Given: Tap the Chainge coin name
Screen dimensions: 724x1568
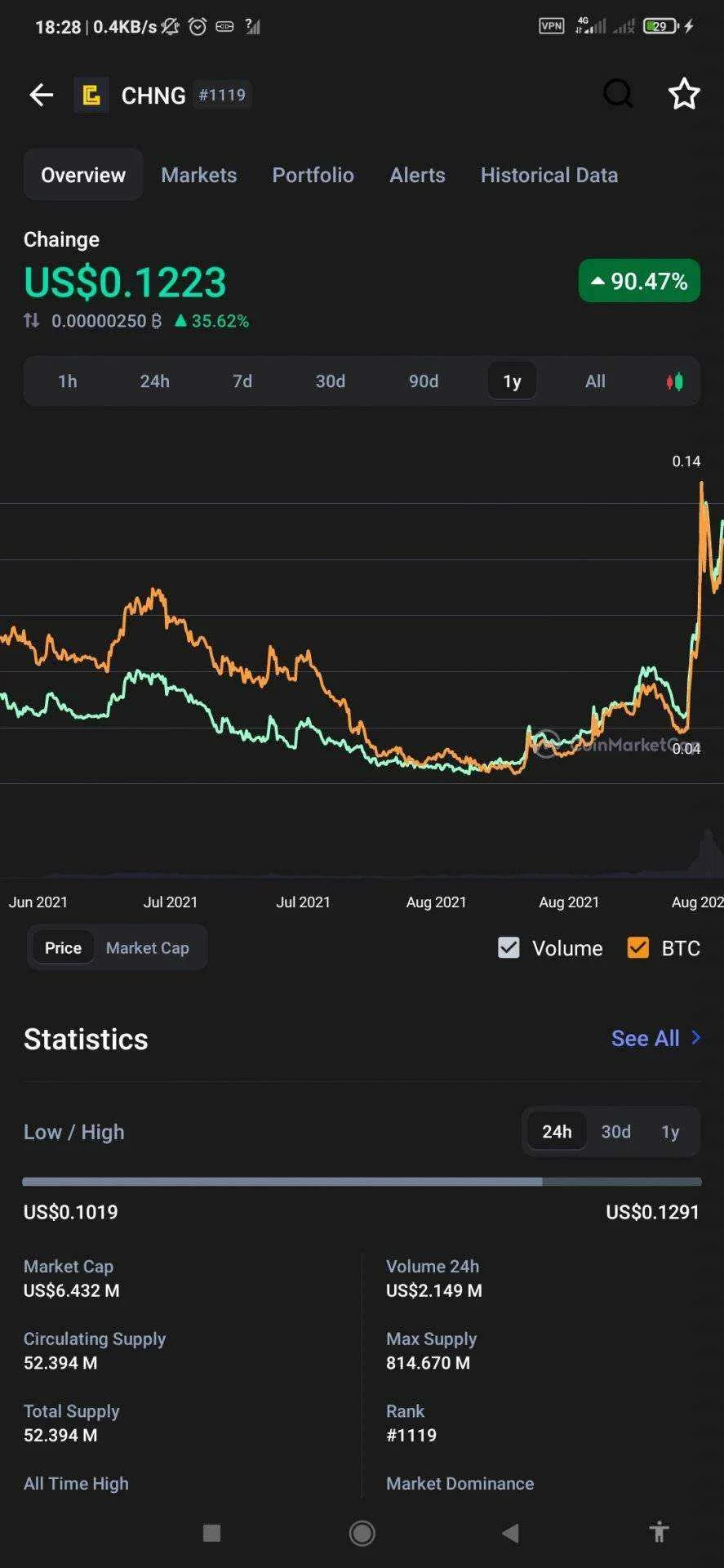Looking at the screenshot, I should [61, 239].
